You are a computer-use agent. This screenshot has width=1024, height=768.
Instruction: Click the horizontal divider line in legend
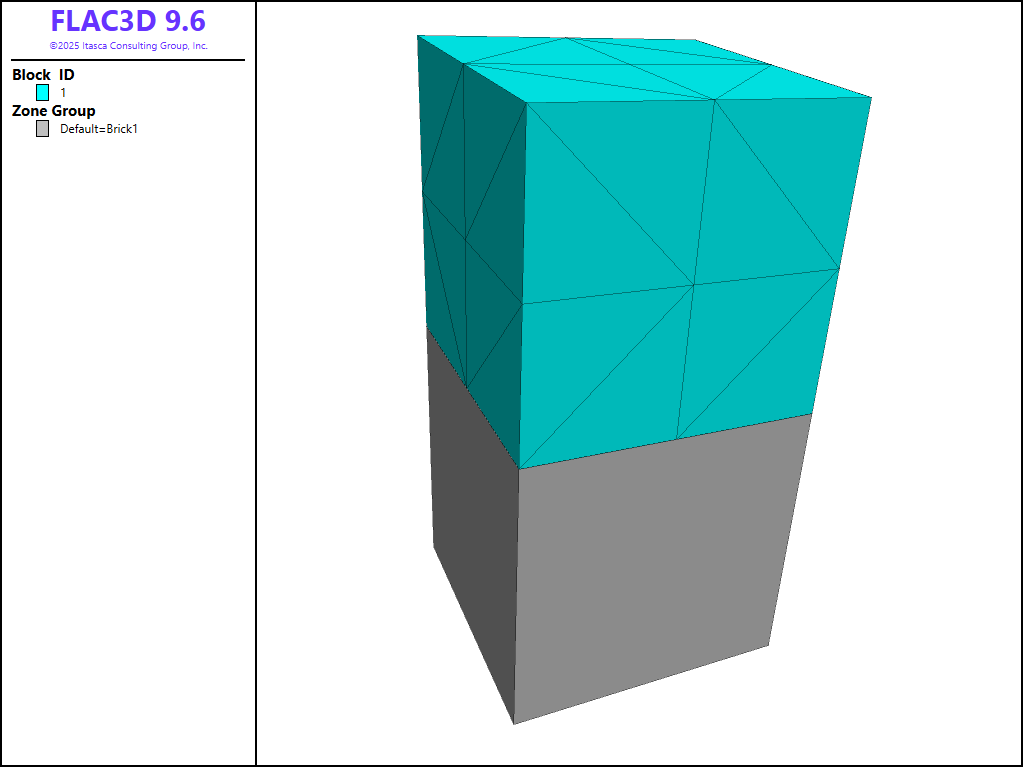tap(128, 60)
